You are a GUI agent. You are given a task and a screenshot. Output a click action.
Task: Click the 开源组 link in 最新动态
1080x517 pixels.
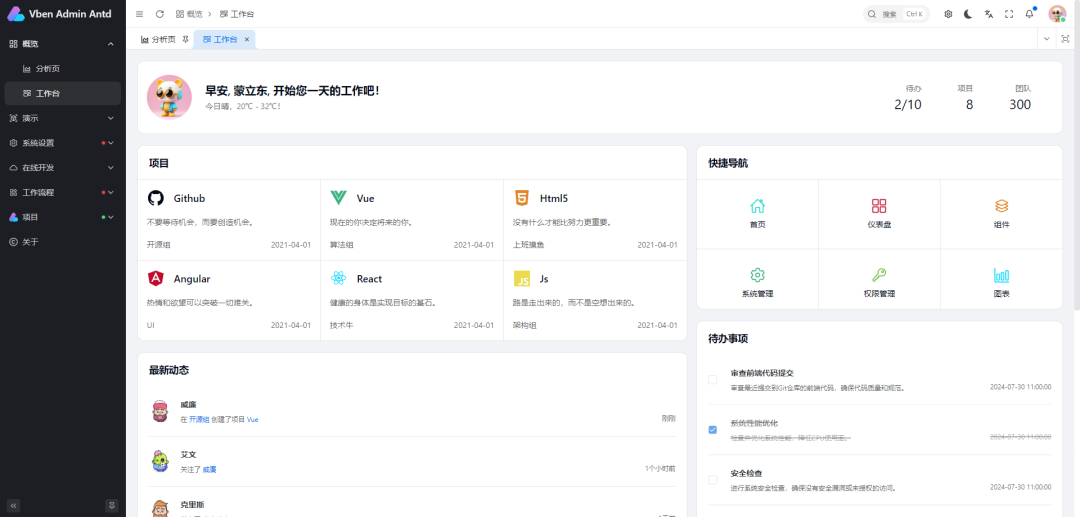199,420
